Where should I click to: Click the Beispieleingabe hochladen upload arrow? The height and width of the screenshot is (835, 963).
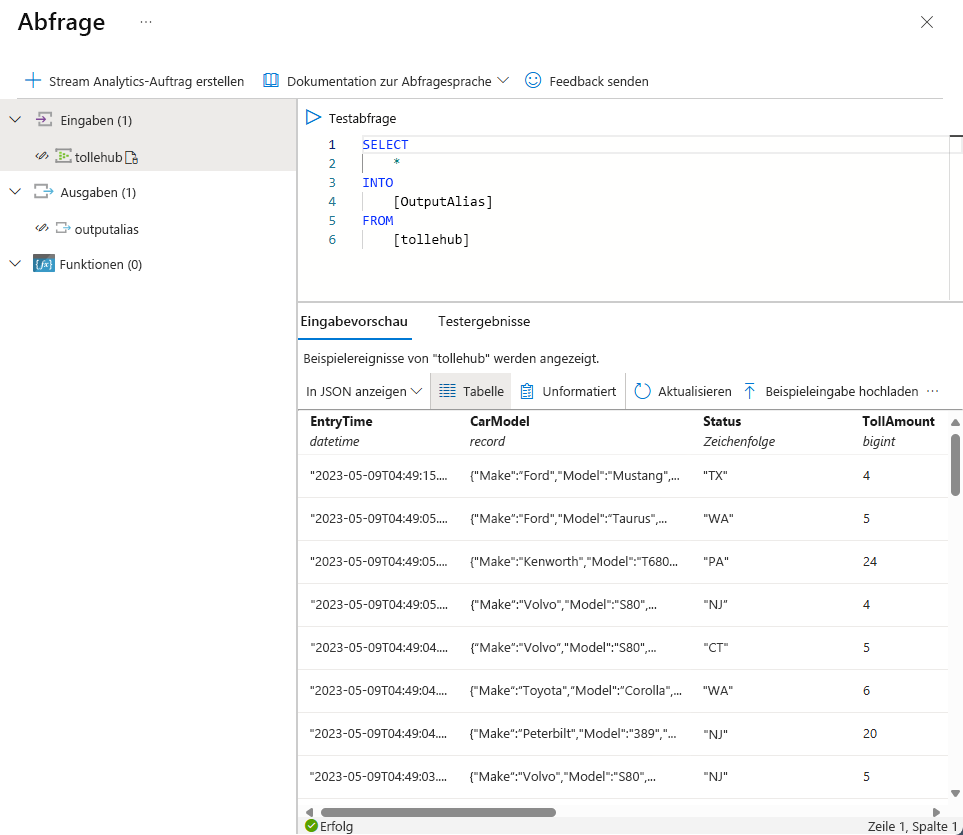749,391
